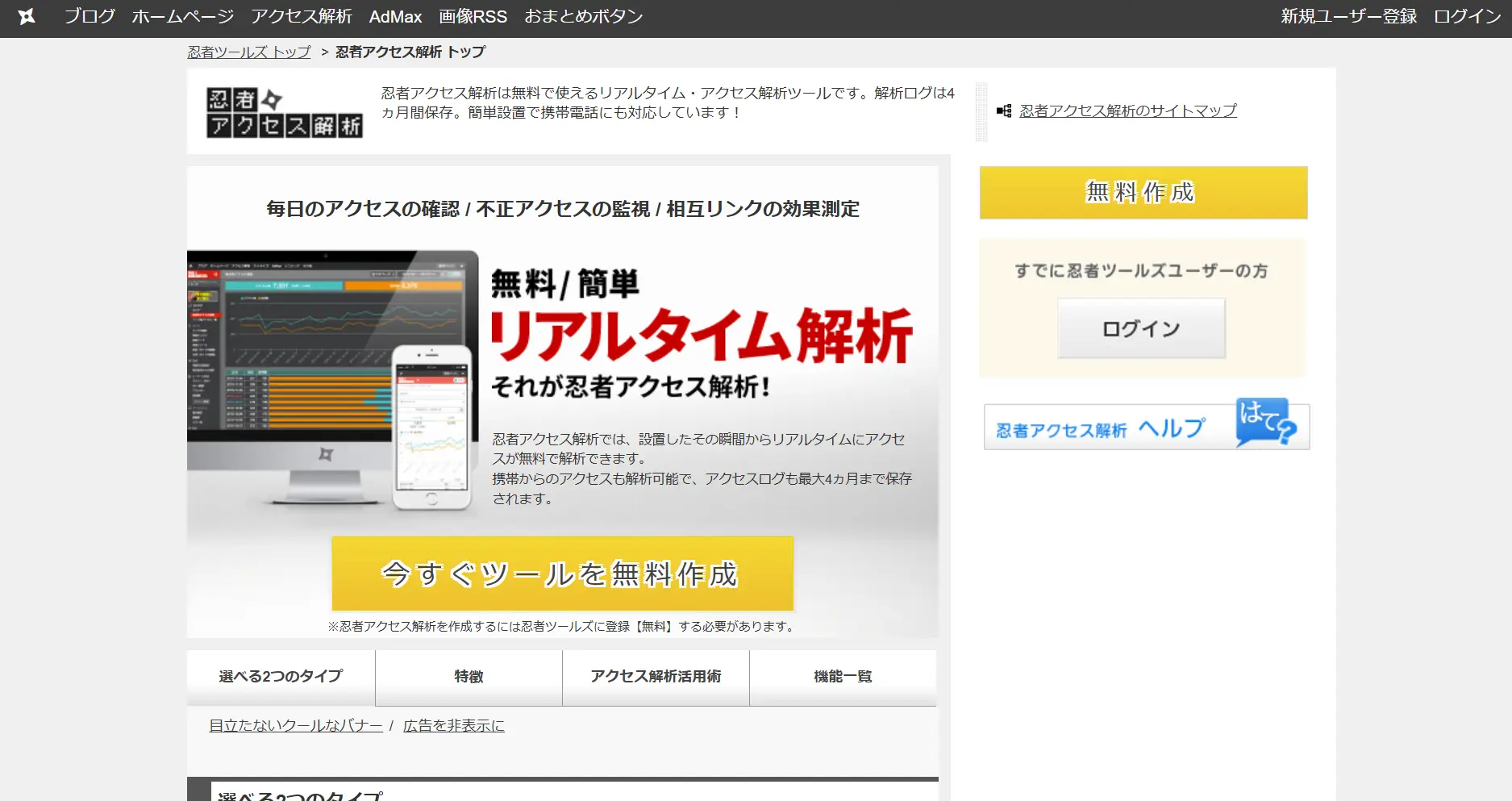Click the リアルタイム解析 red headline
Image resolution: width=1512 pixels, height=801 pixels.
tap(702, 336)
